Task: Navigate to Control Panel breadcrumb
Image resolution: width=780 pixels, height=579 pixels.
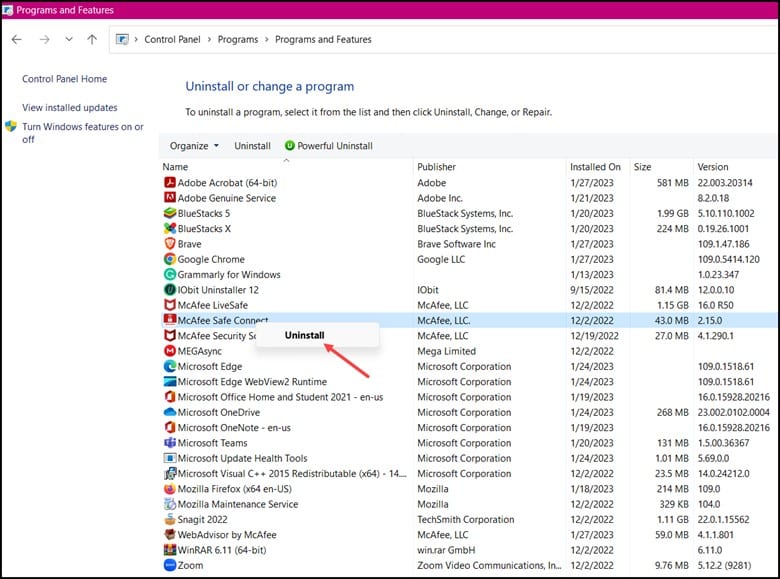Action: pos(172,39)
